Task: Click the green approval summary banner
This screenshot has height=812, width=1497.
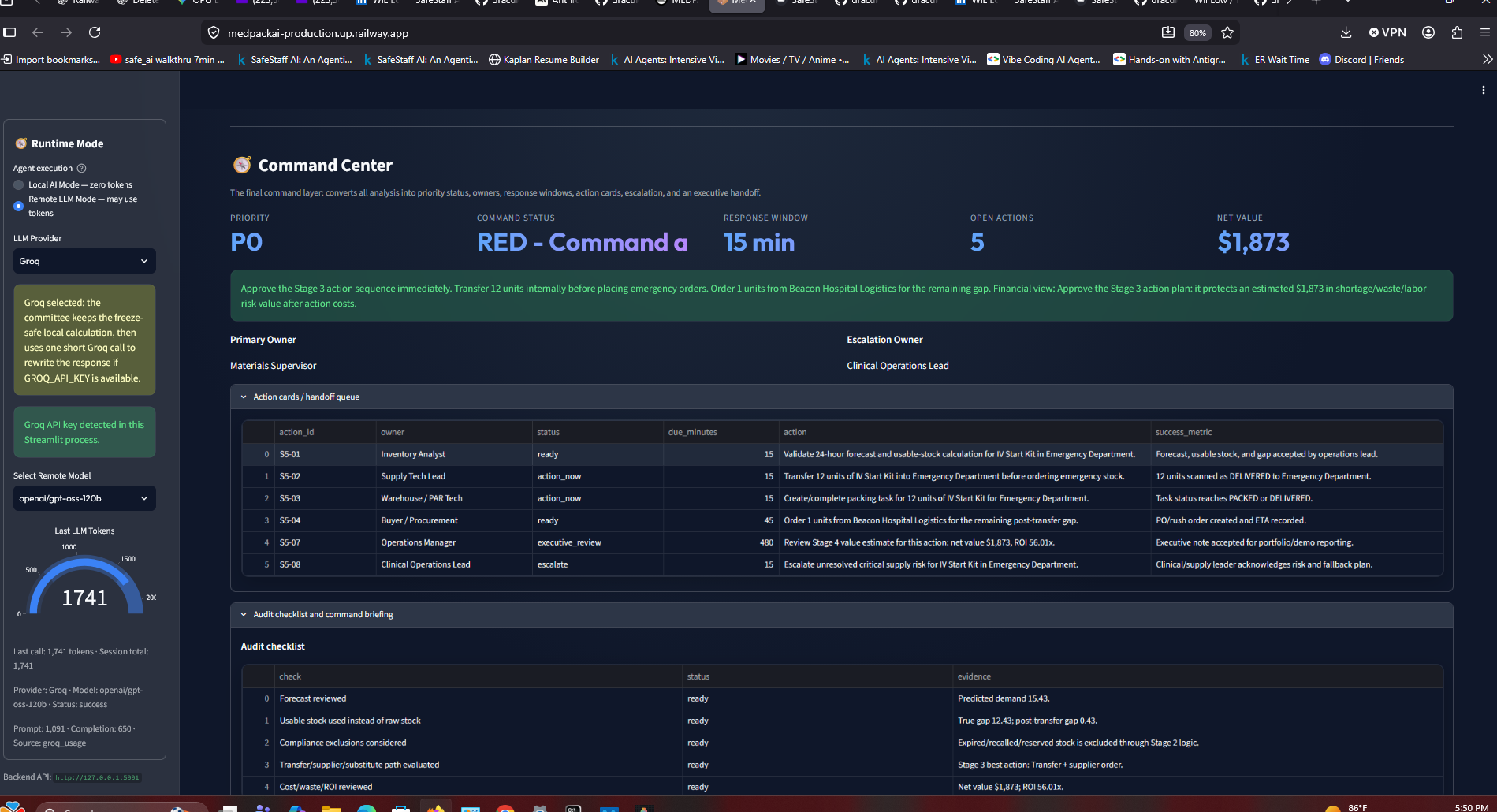Action: click(x=841, y=296)
